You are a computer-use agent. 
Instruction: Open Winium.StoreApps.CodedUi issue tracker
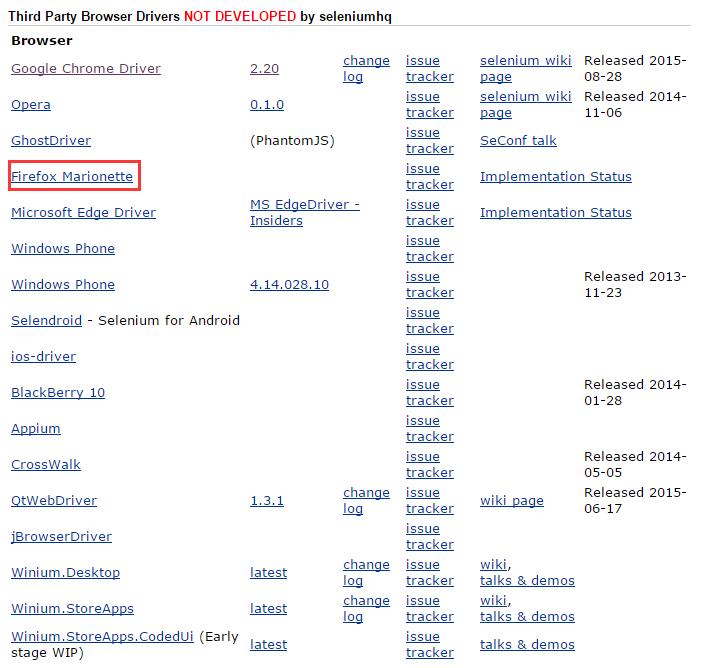pyautogui.click(x=430, y=644)
